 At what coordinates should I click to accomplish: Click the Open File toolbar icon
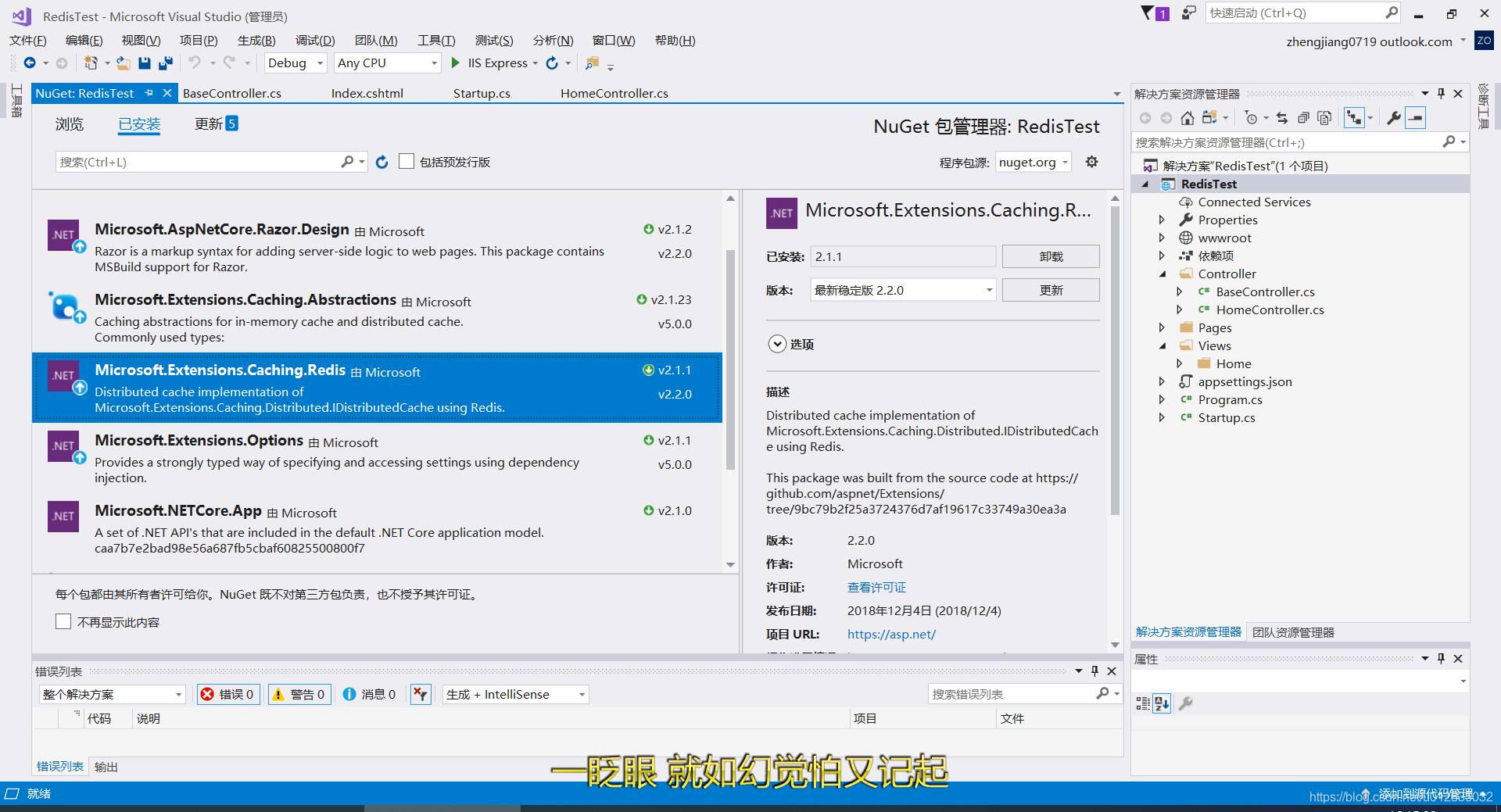(x=123, y=63)
